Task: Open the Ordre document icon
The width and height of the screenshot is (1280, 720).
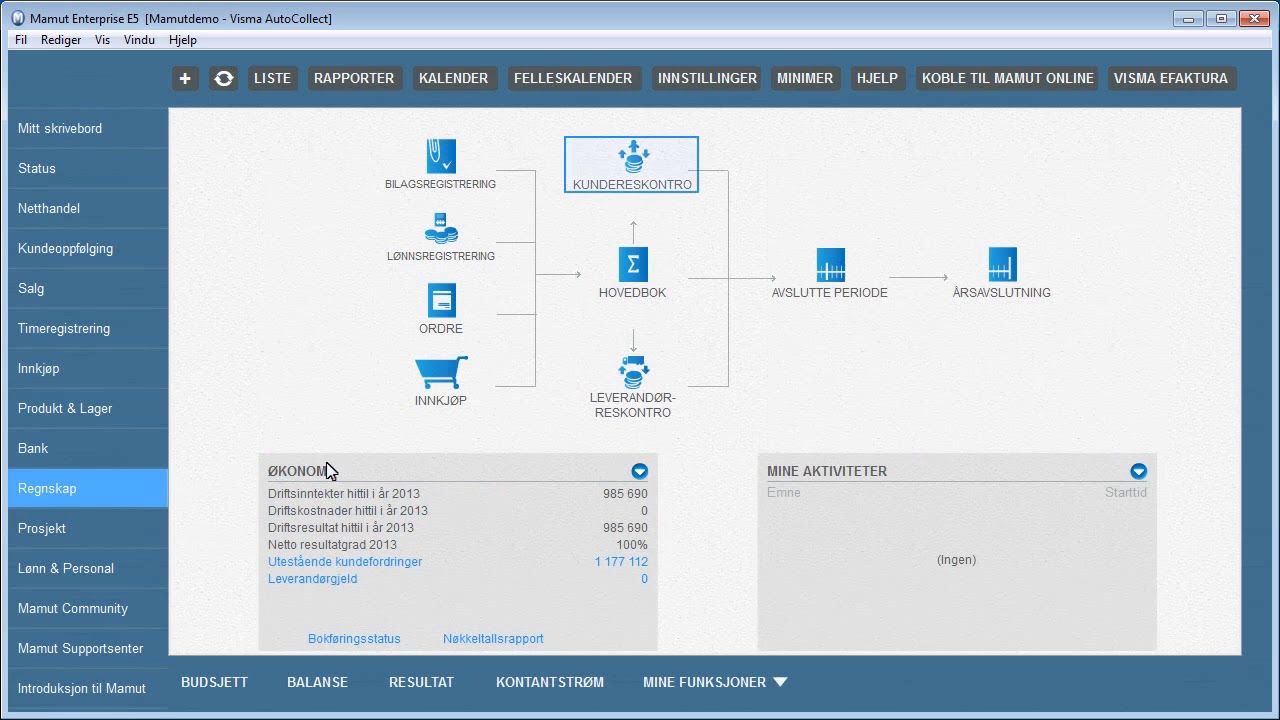Action: coord(441,300)
